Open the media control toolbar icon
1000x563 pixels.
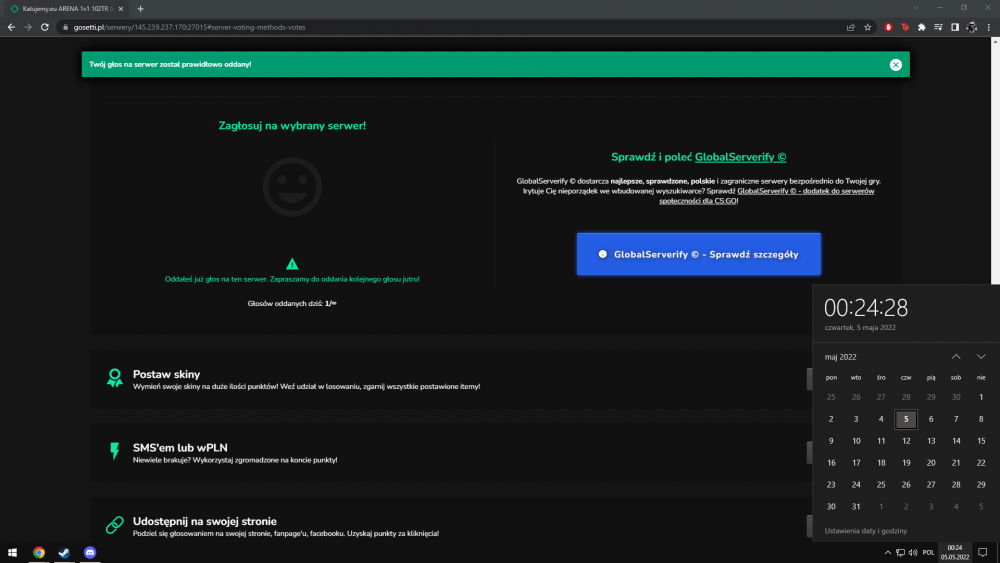(938, 27)
